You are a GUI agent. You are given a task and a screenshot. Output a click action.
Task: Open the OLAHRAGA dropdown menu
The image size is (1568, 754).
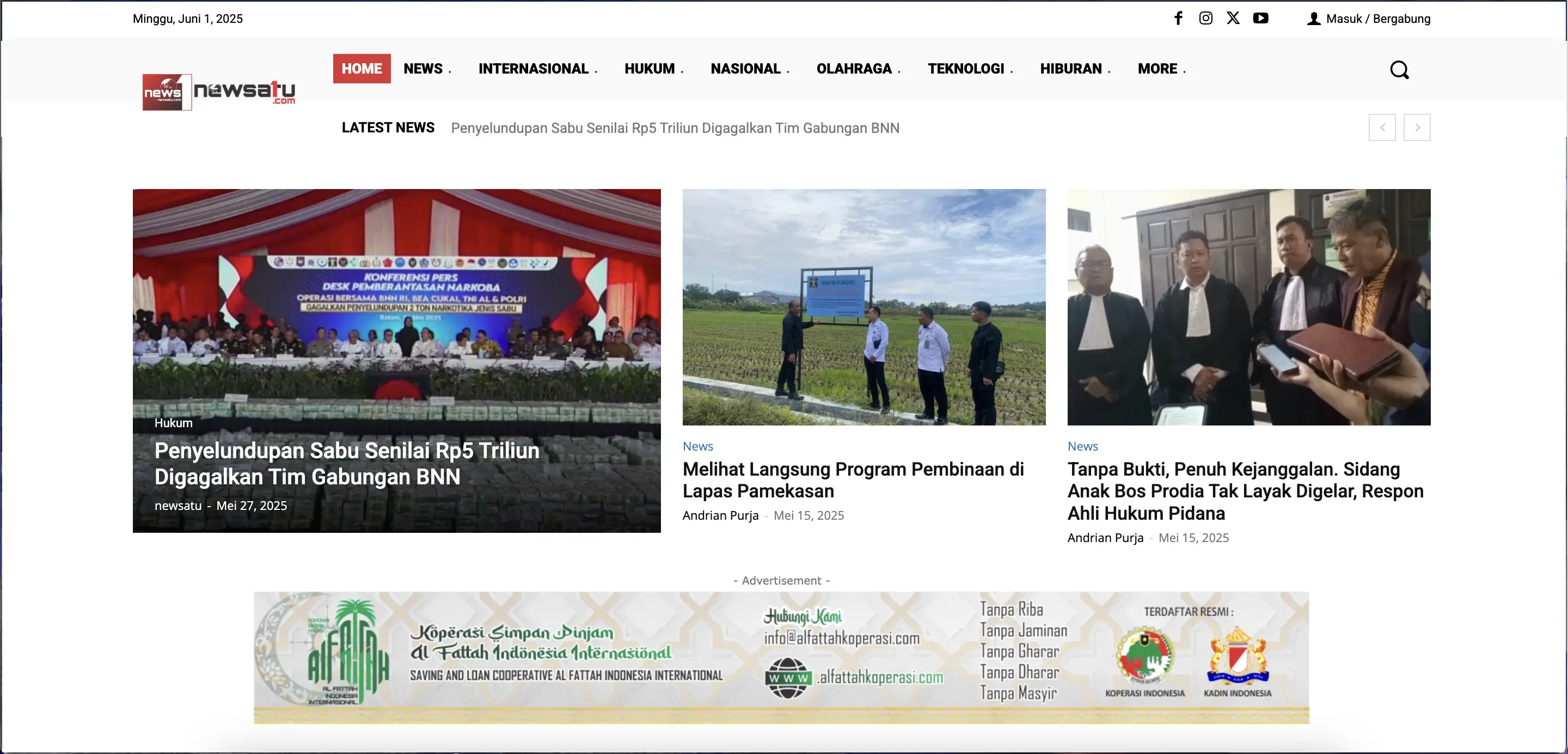[857, 69]
